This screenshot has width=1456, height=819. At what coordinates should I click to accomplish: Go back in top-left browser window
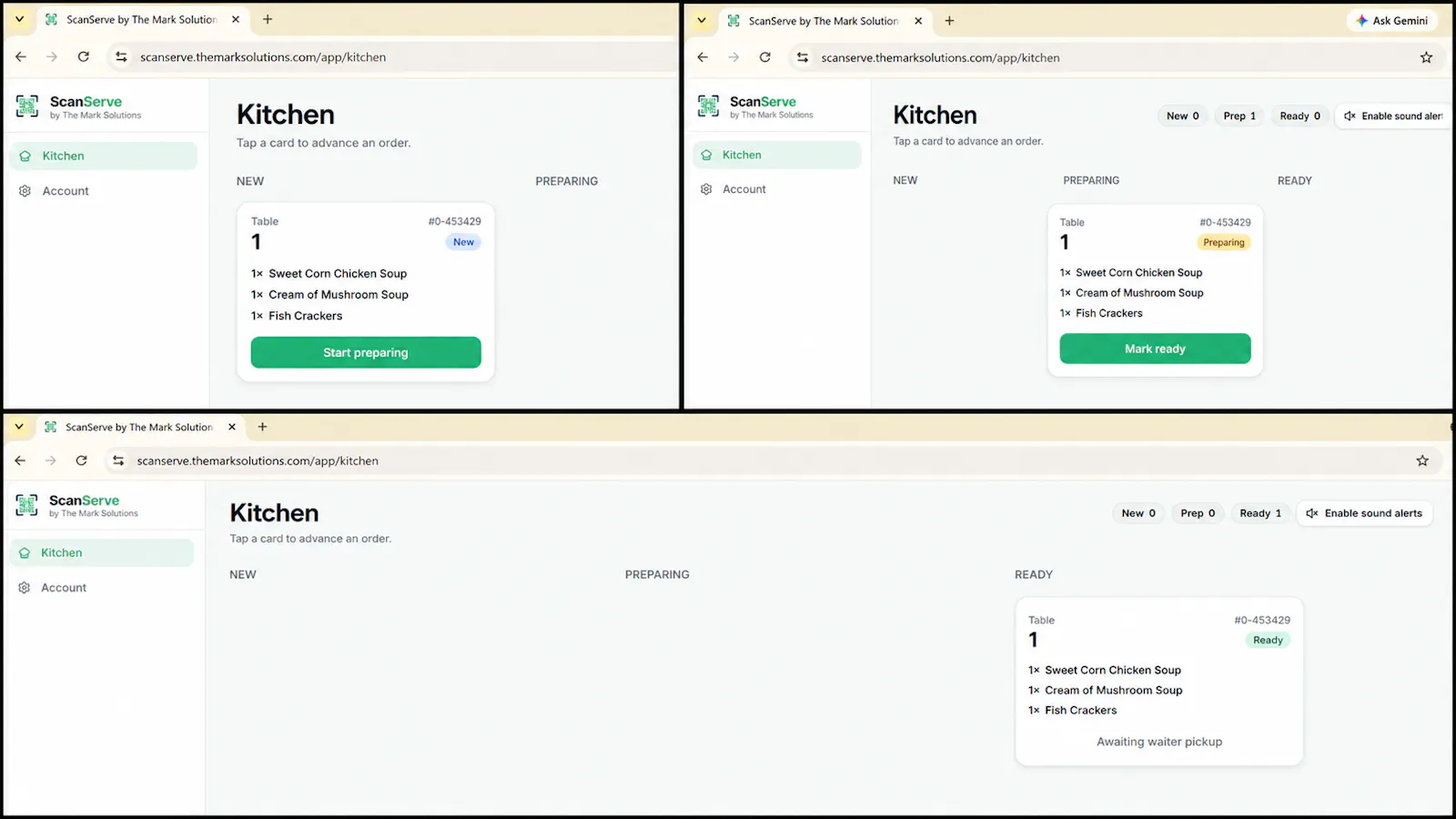tap(21, 56)
